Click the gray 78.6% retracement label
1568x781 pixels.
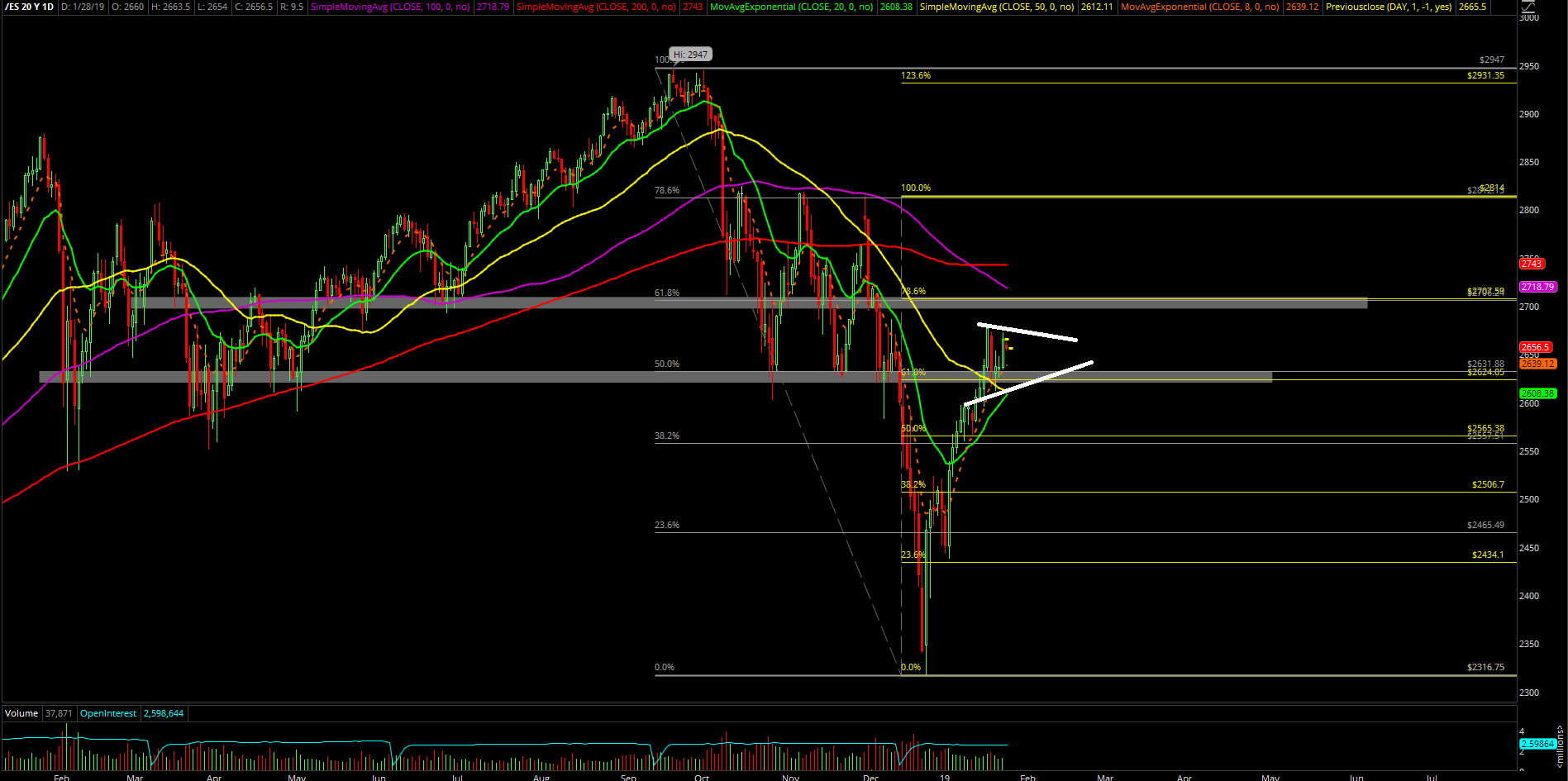tap(667, 190)
